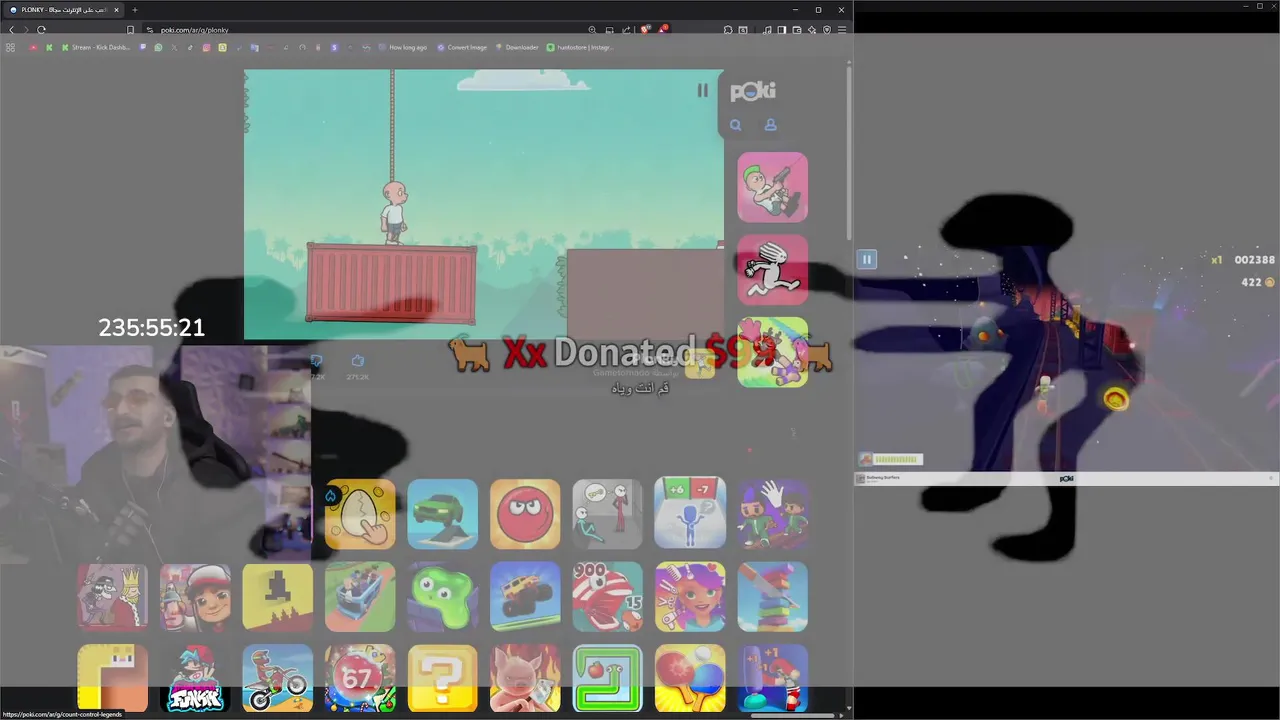
Task: Open the Poki logo home link beside Plonky
Action: click(753, 91)
